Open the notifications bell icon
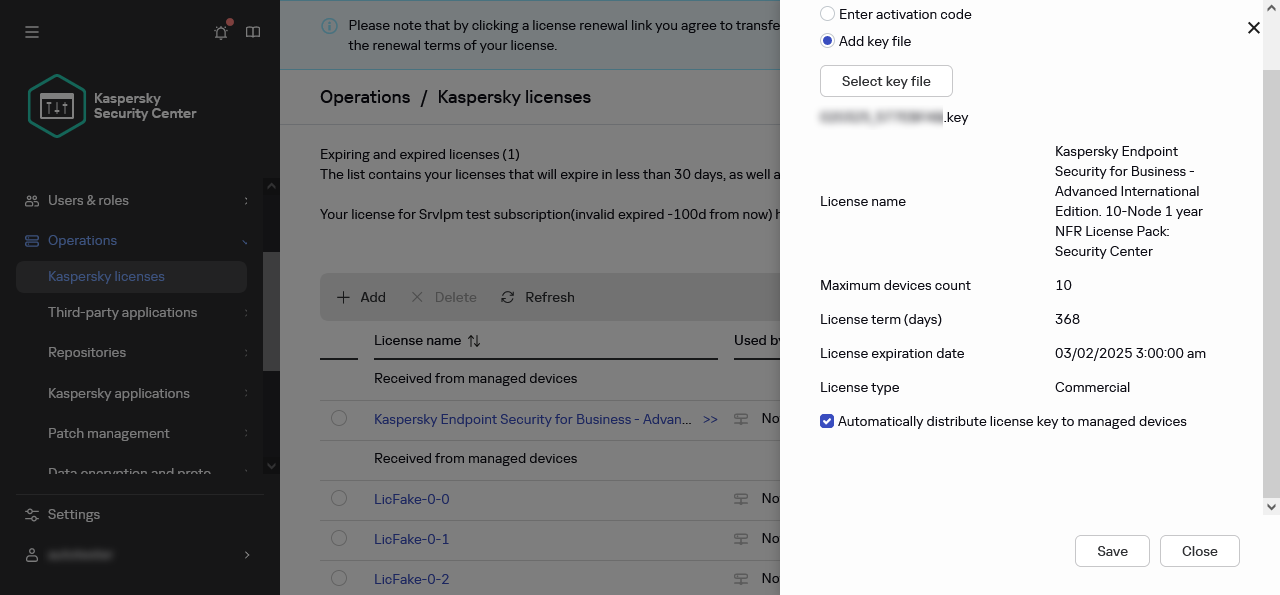The image size is (1280, 595). [x=221, y=32]
